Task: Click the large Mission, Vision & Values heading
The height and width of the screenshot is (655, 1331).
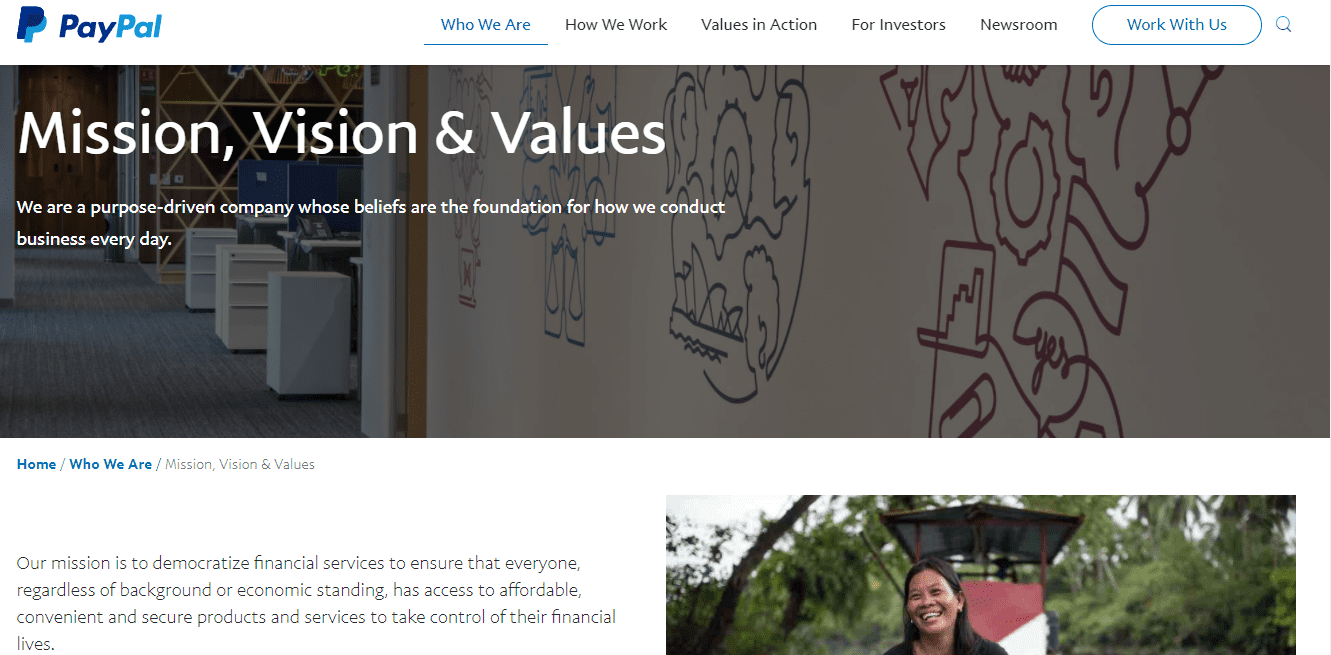Action: 341,133
